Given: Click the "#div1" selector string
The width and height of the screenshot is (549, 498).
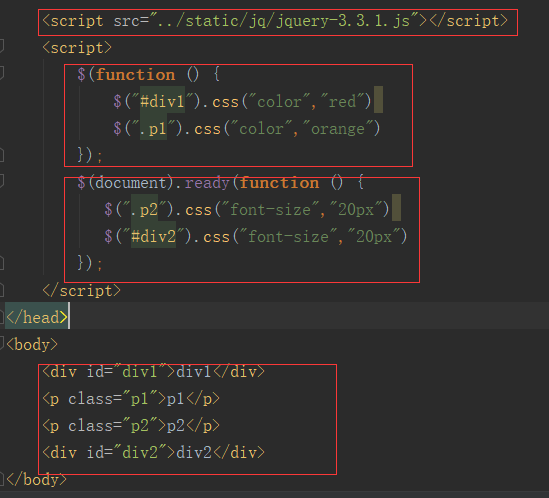Looking at the screenshot, I should [162, 102].
